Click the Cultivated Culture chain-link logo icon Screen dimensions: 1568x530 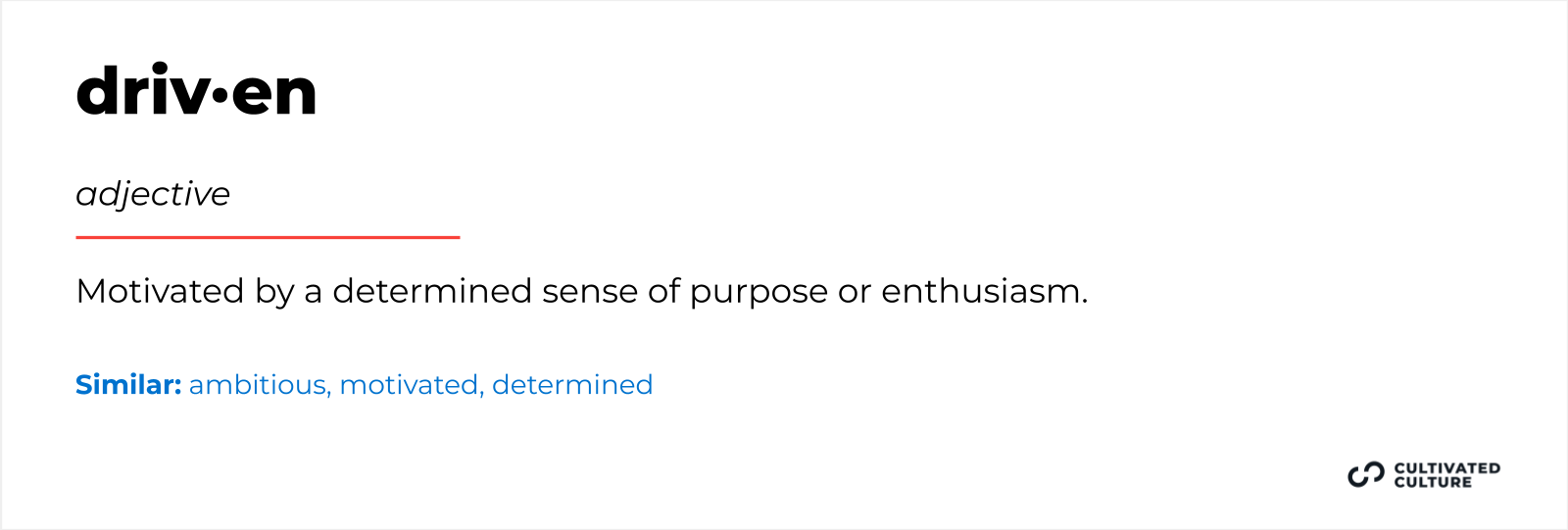coord(1365,475)
